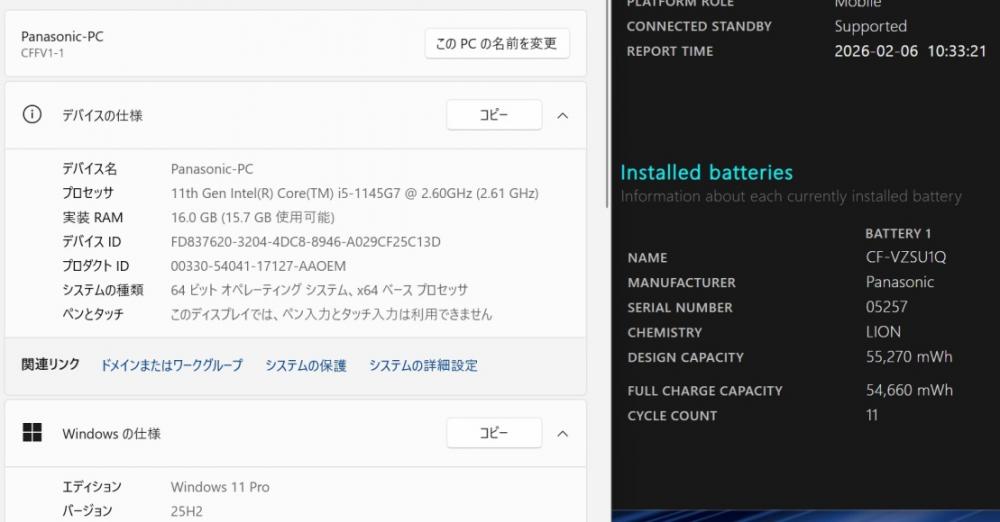Click the 'Panasonic-PC' heading at the top
This screenshot has height=522, width=1000.
(62, 36)
